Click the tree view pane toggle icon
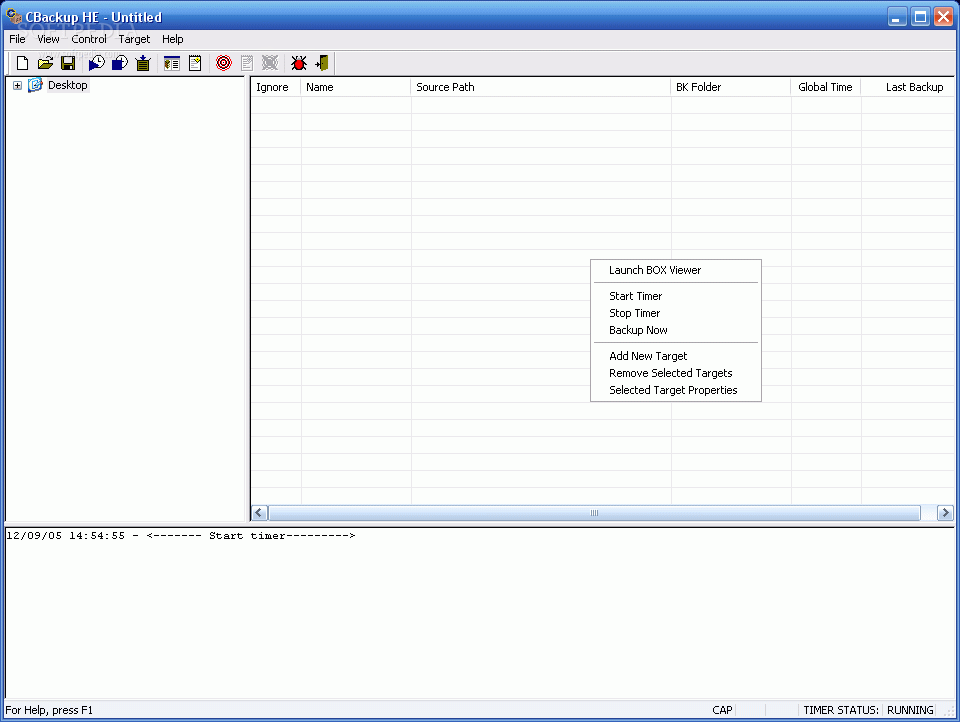The height and width of the screenshot is (722, 960). (172, 62)
